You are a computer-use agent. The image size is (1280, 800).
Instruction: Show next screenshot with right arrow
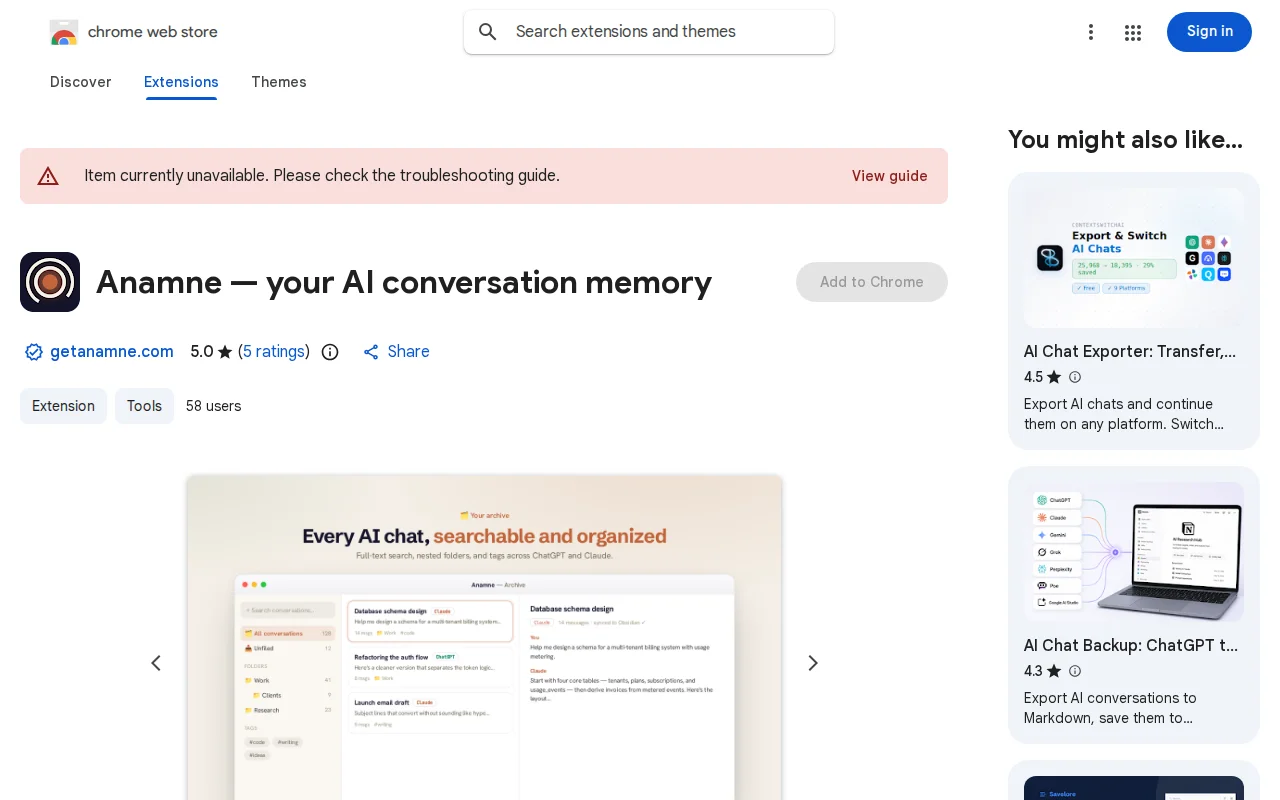[x=813, y=663]
